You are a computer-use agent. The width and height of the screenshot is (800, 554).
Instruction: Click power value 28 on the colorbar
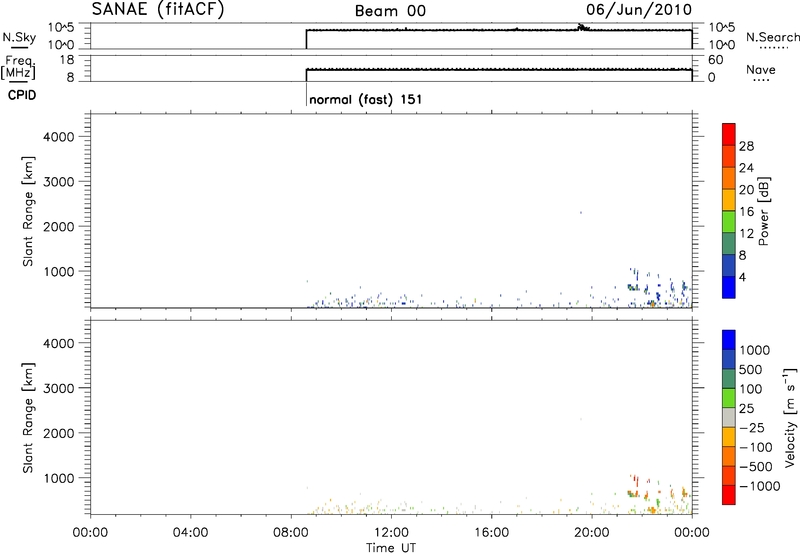tap(746, 146)
